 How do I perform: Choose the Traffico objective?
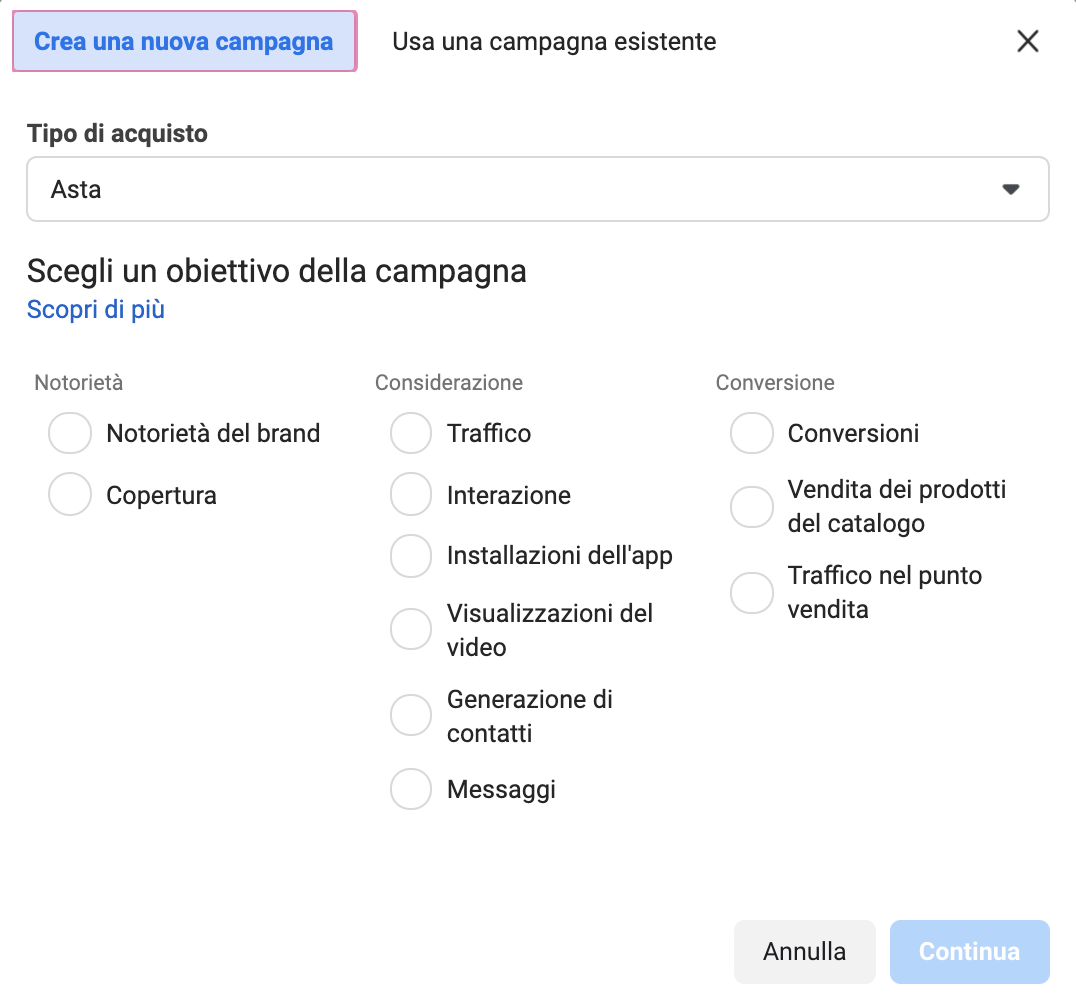(410, 433)
